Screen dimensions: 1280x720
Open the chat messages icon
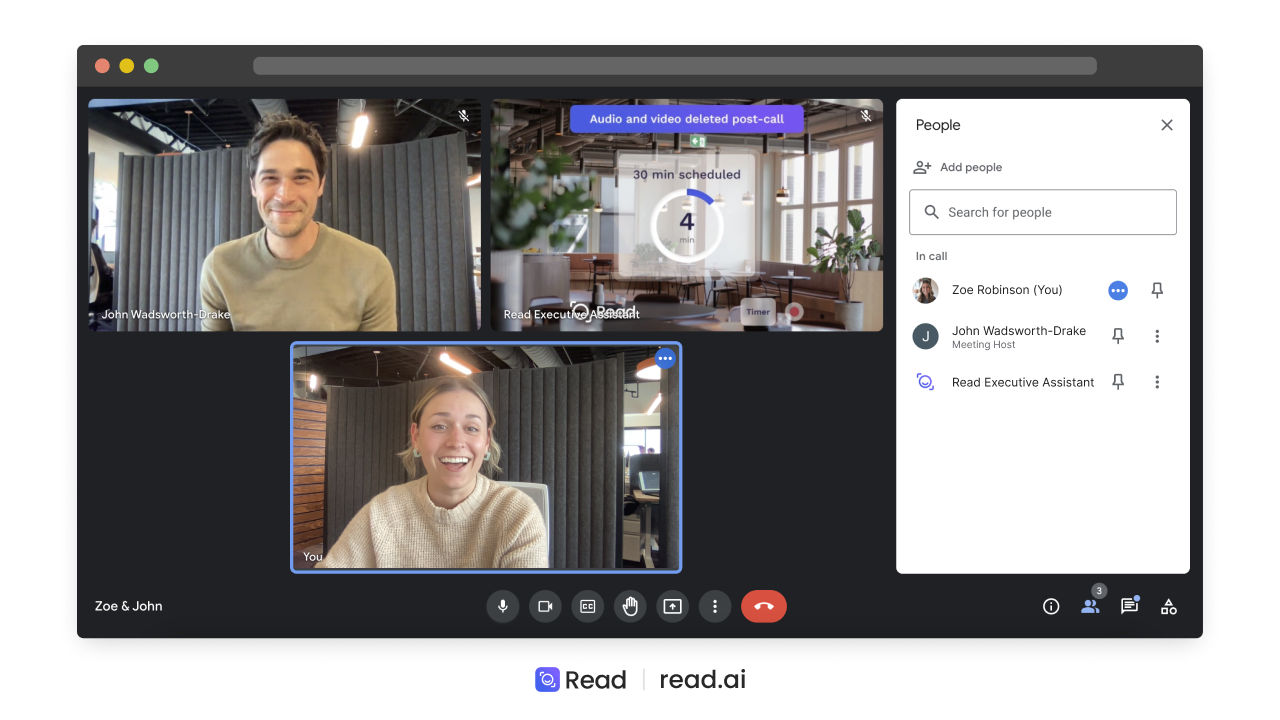1129,606
